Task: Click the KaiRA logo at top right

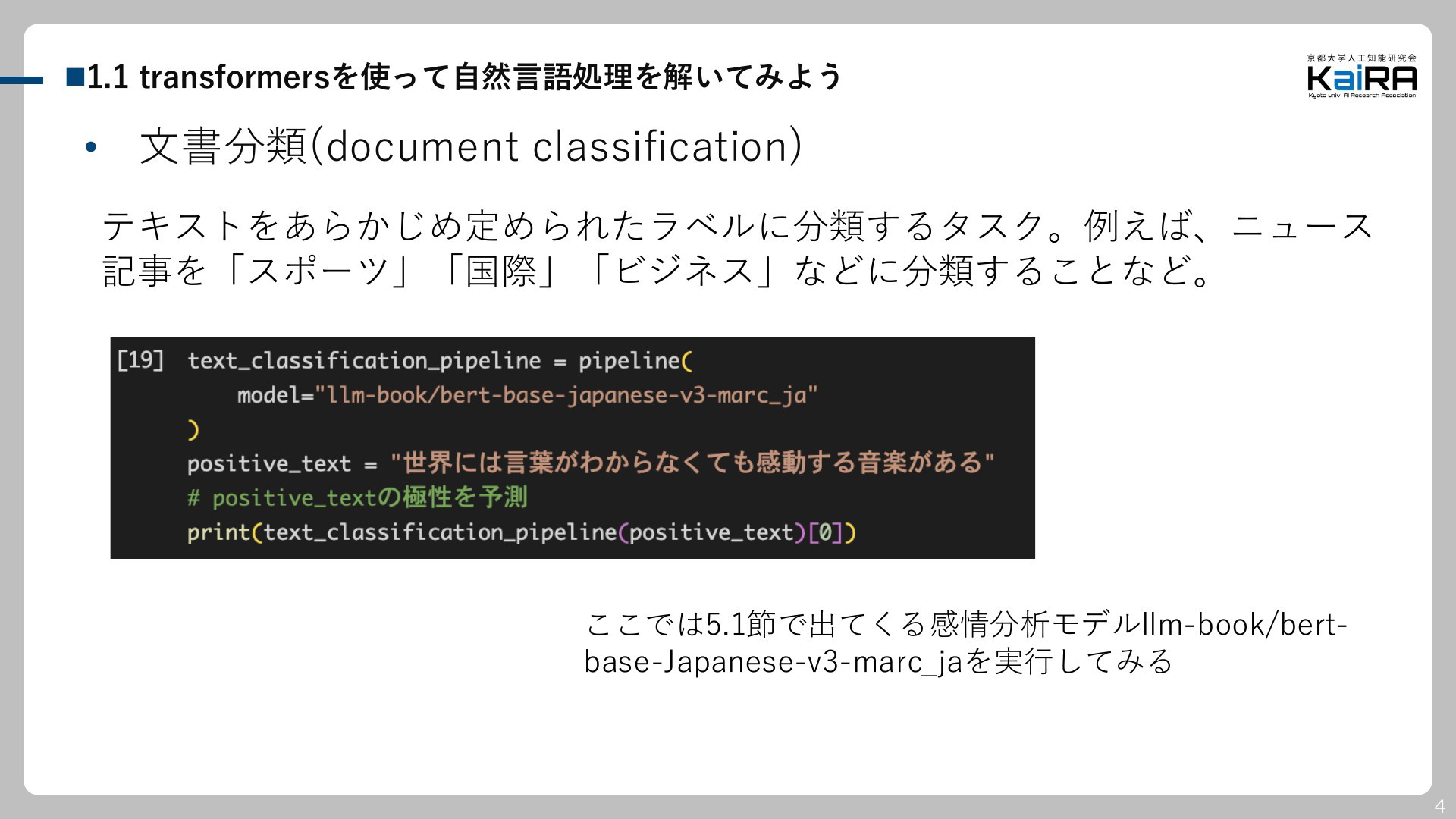Action: 1362,77
